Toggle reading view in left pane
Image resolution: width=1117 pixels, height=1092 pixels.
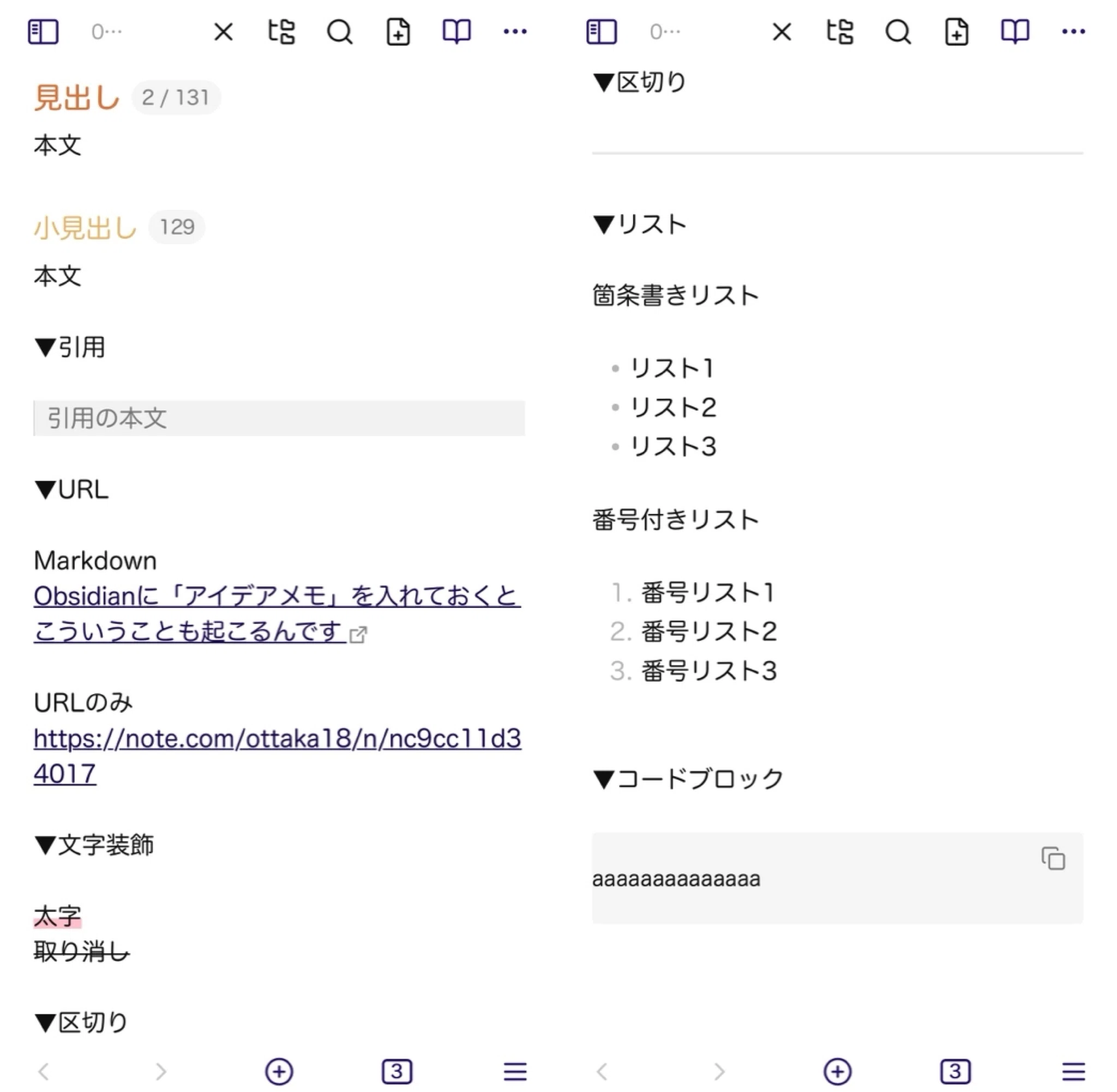click(x=457, y=32)
